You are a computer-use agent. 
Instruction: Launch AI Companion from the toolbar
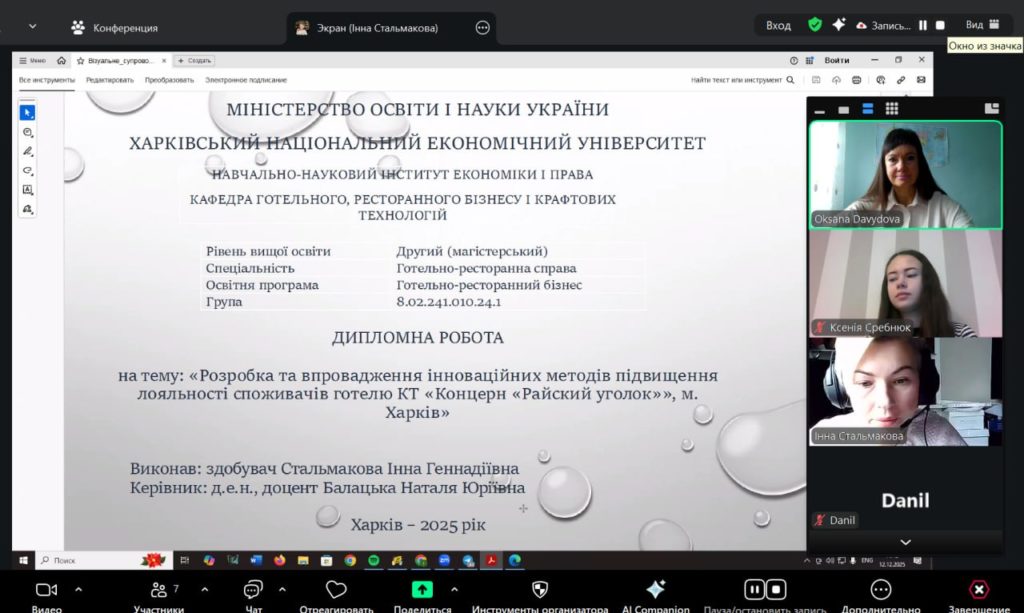point(656,589)
